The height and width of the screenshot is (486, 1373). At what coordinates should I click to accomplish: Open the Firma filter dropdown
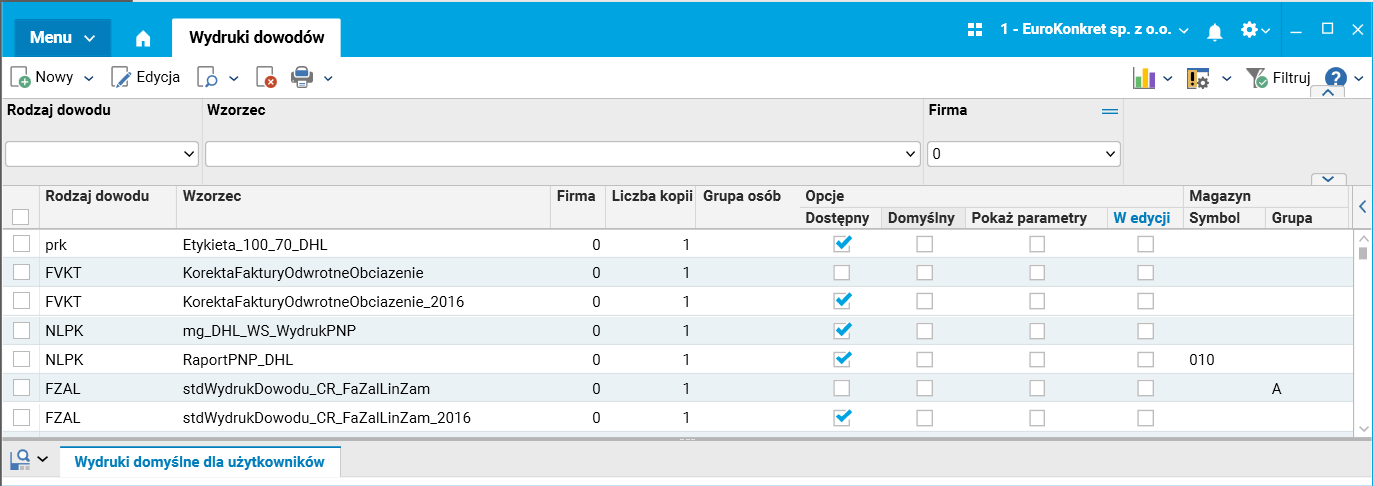pyautogui.click(x=1024, y=154)
